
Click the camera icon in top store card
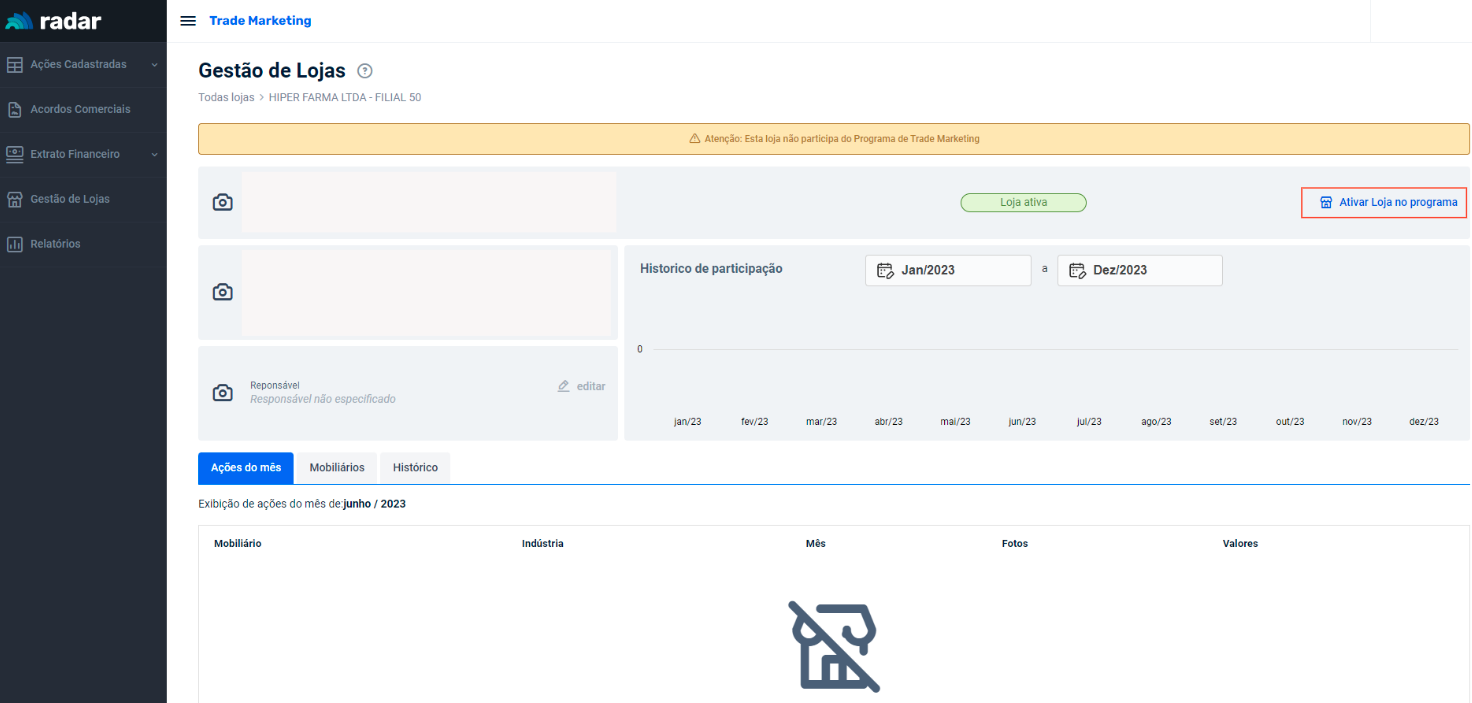pyautogui.click(x=223, y=202)
